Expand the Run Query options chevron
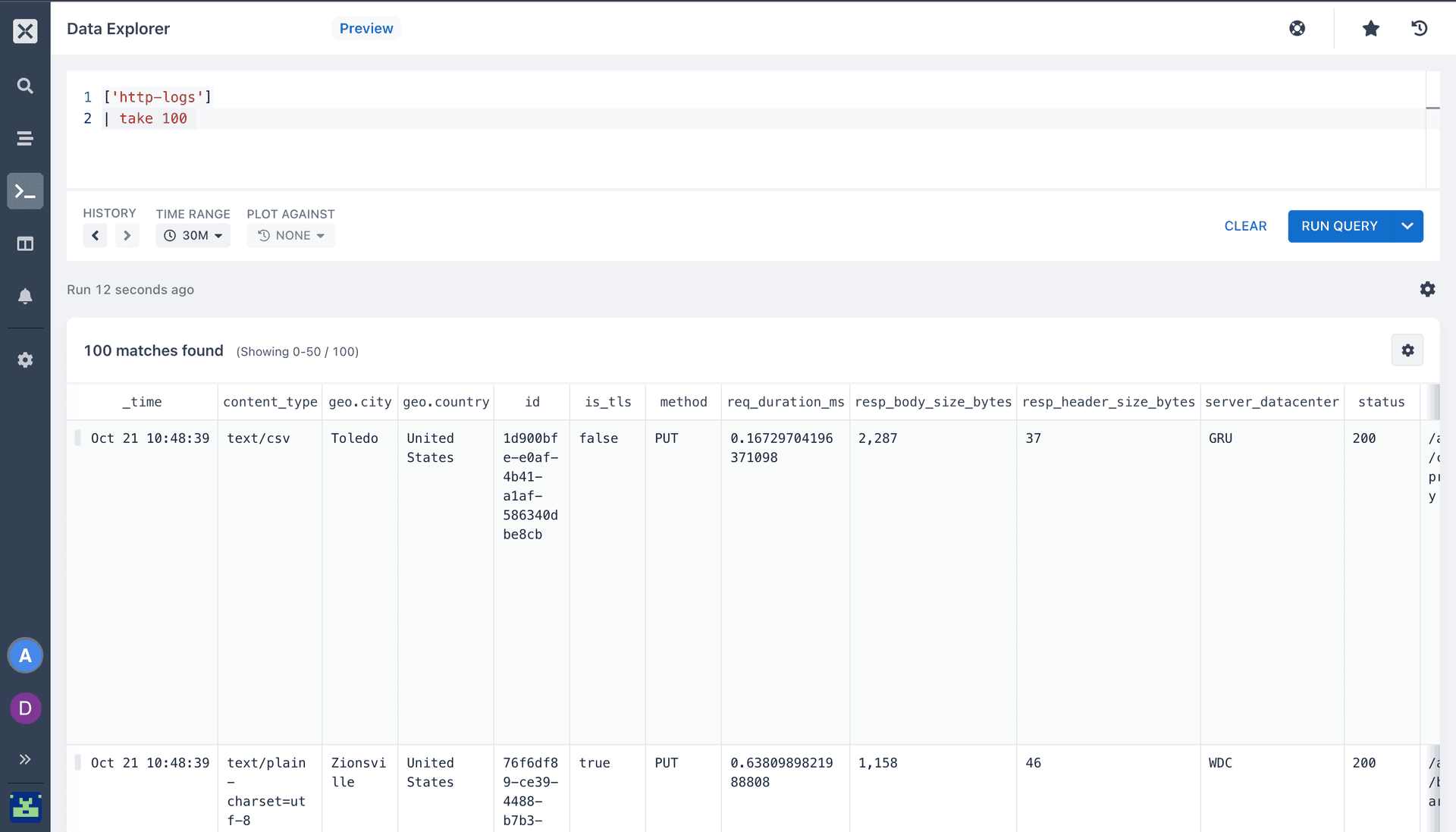Screen dimensions: 1456x832 click(x=1407, y=226)
